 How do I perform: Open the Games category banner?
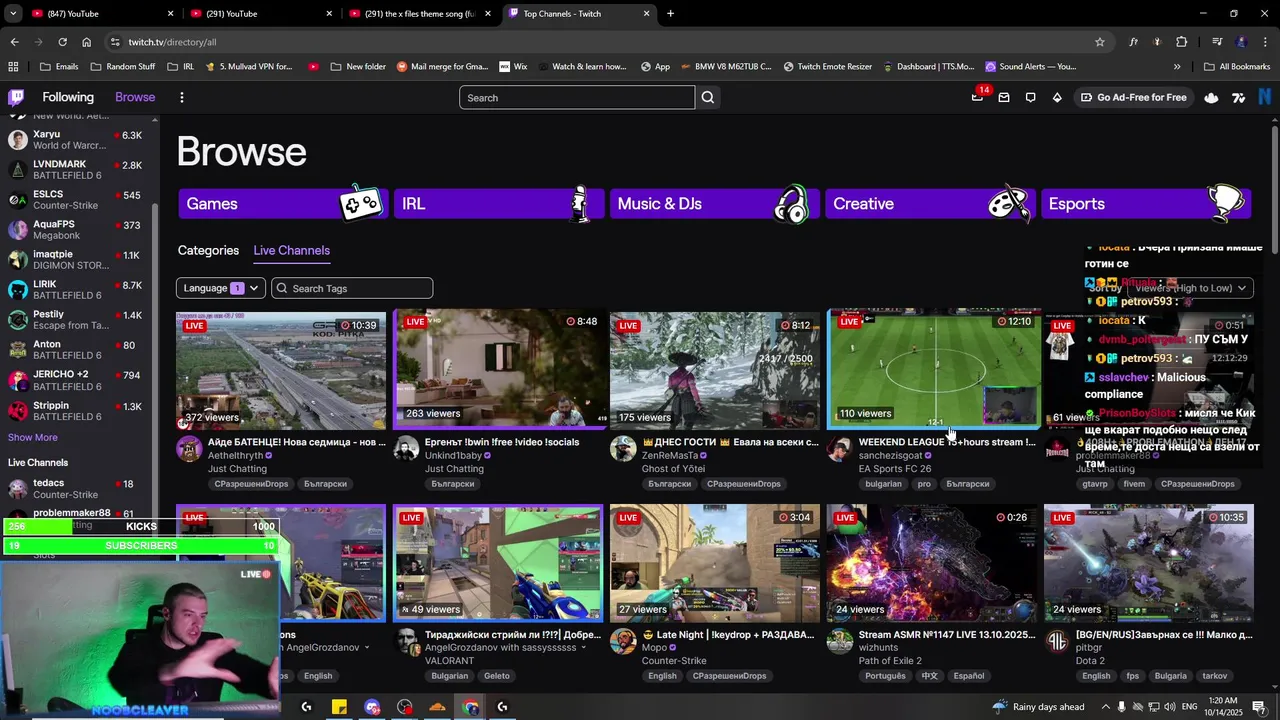coord(283,203)
